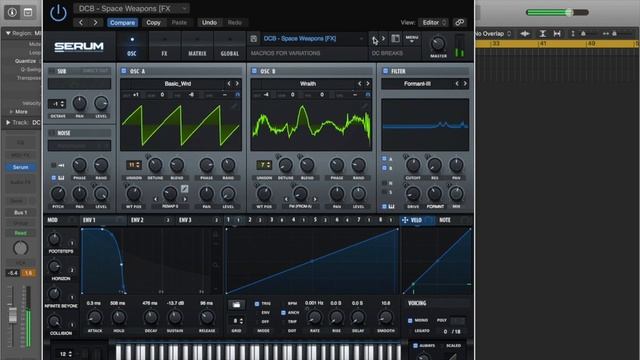Select next OSC B wavetable arrow
This screenshot has width=640, height=360.
pyautogui.click(x=368, y=84)
